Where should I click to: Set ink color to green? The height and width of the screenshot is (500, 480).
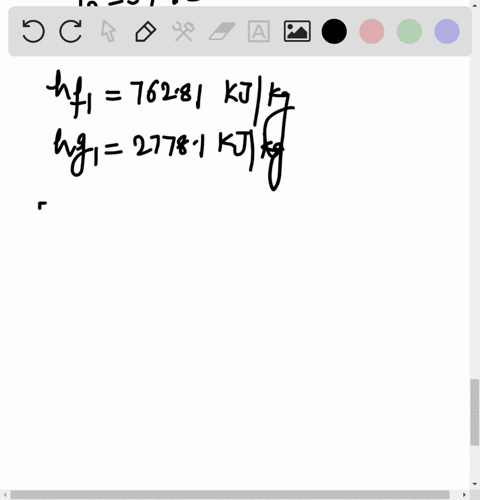click(x=409, y=31)
